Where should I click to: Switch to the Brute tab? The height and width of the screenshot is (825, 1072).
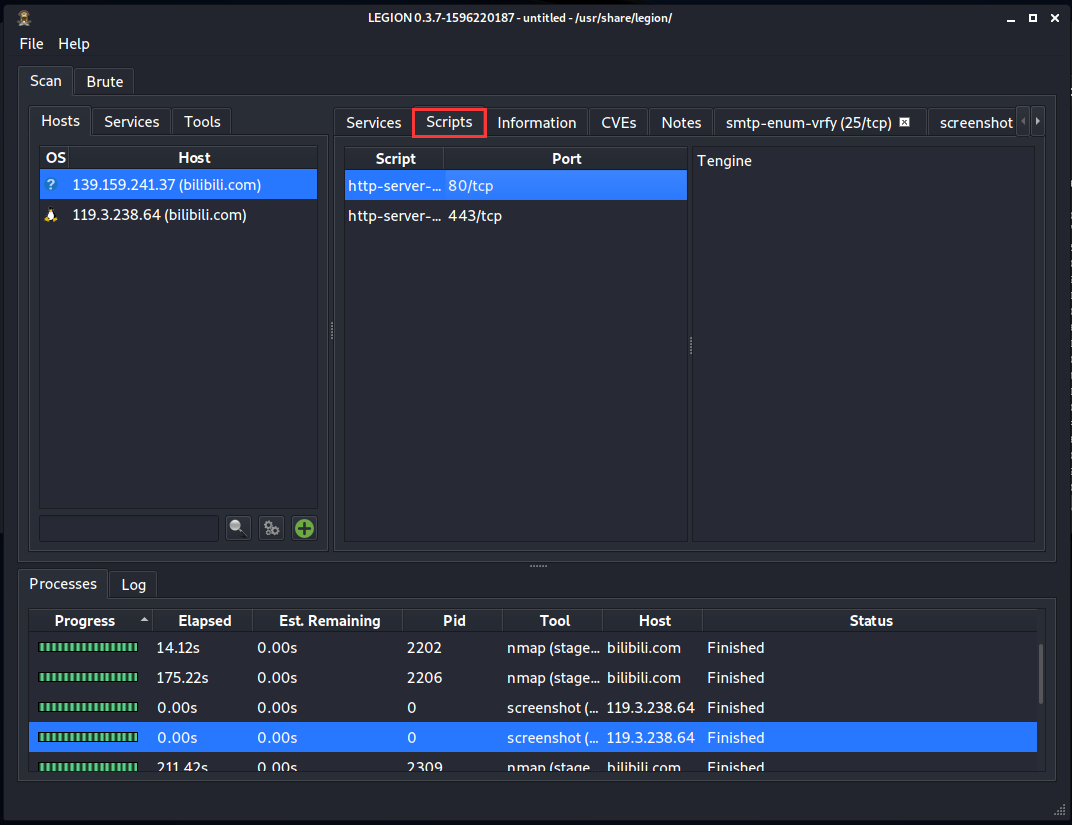click(105, 81)
